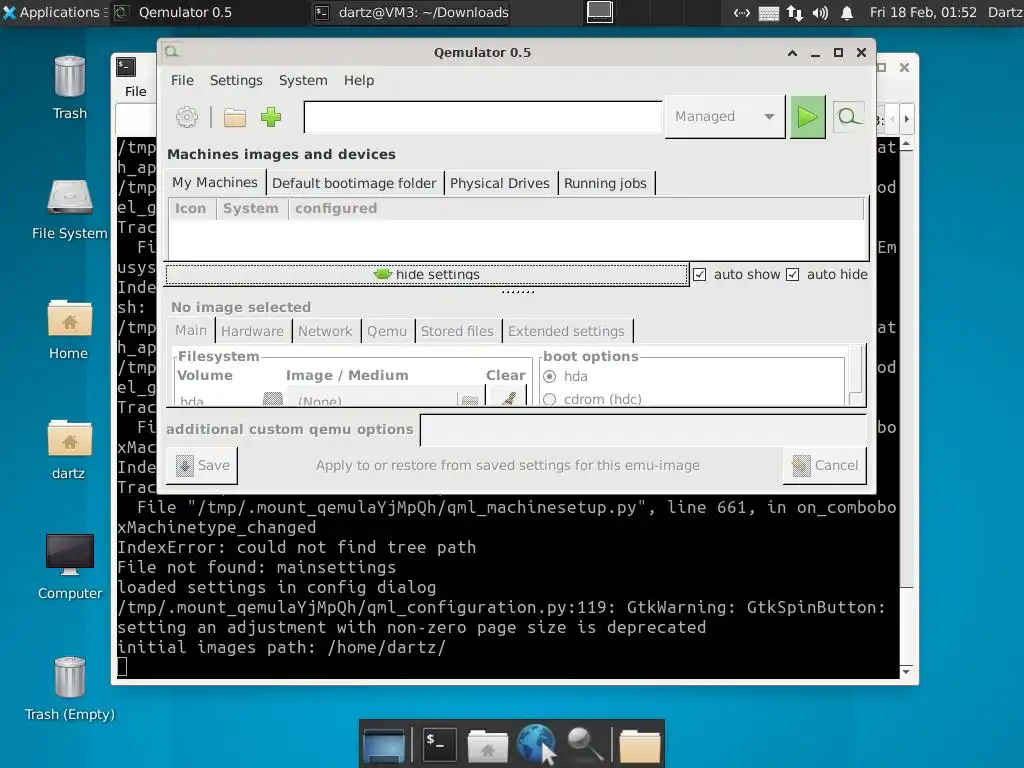Sort by the System column header

click(251, 208)
